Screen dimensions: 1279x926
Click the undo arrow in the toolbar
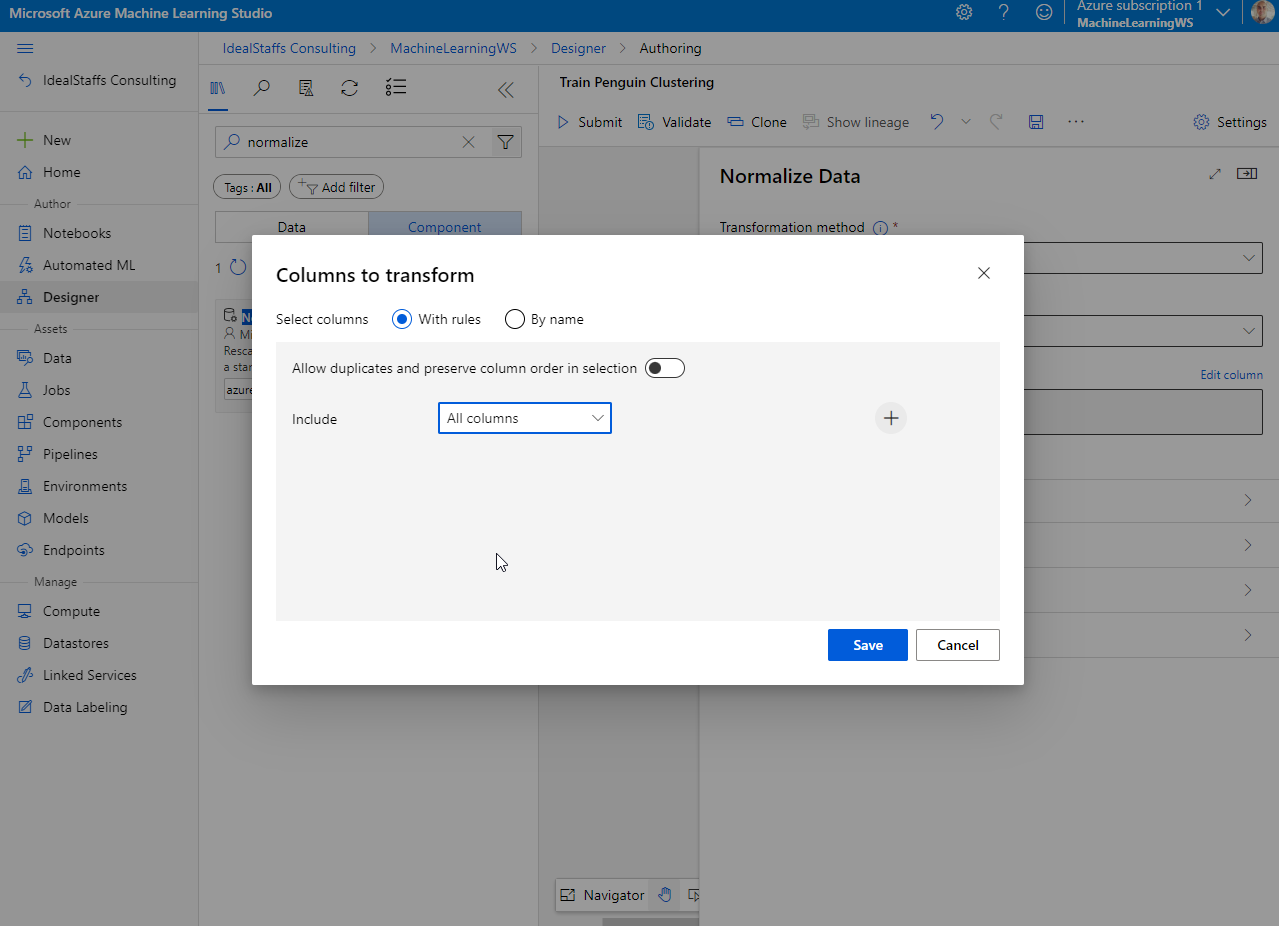[936, 122]
